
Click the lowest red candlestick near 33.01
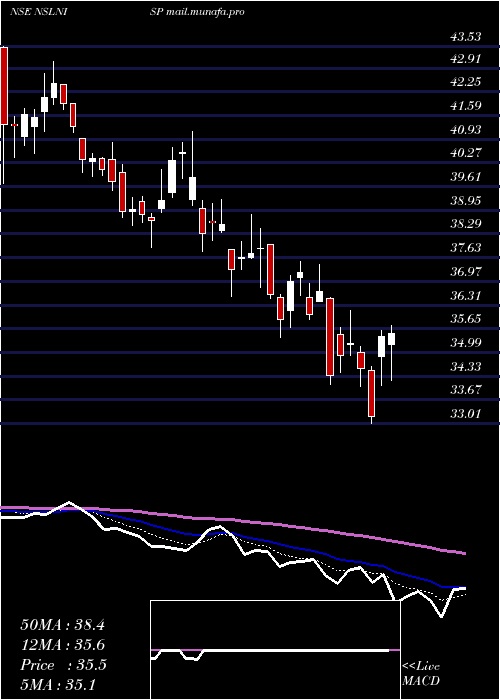(371, 393)
